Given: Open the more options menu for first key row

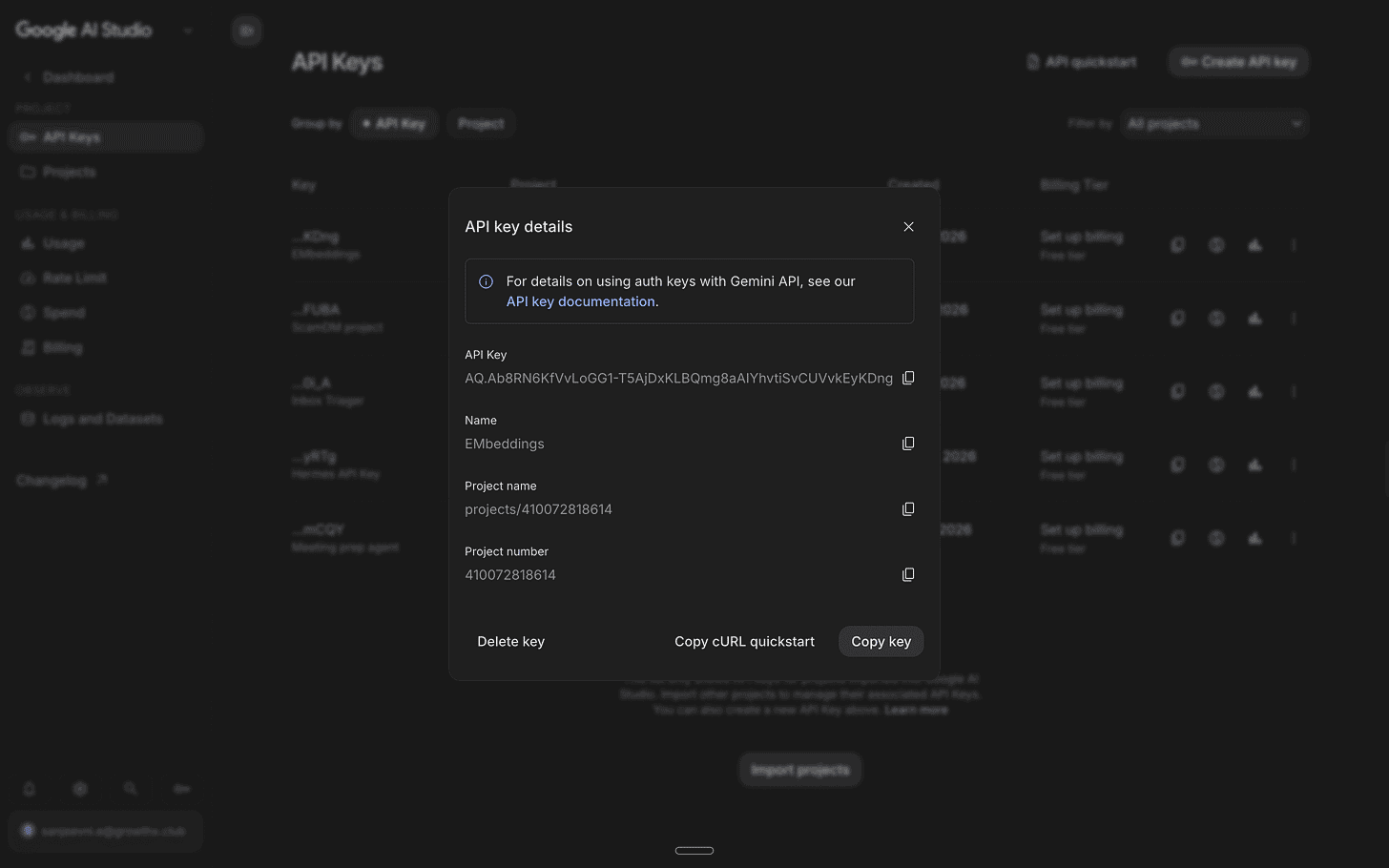Looking at the screenshot, I should coord(1294,245).
